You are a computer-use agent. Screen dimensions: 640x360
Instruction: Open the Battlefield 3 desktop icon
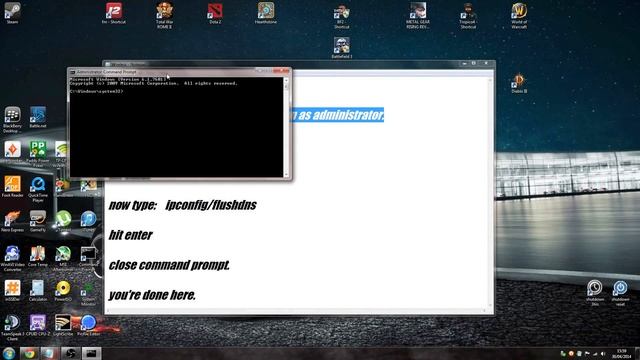(342, 48)
